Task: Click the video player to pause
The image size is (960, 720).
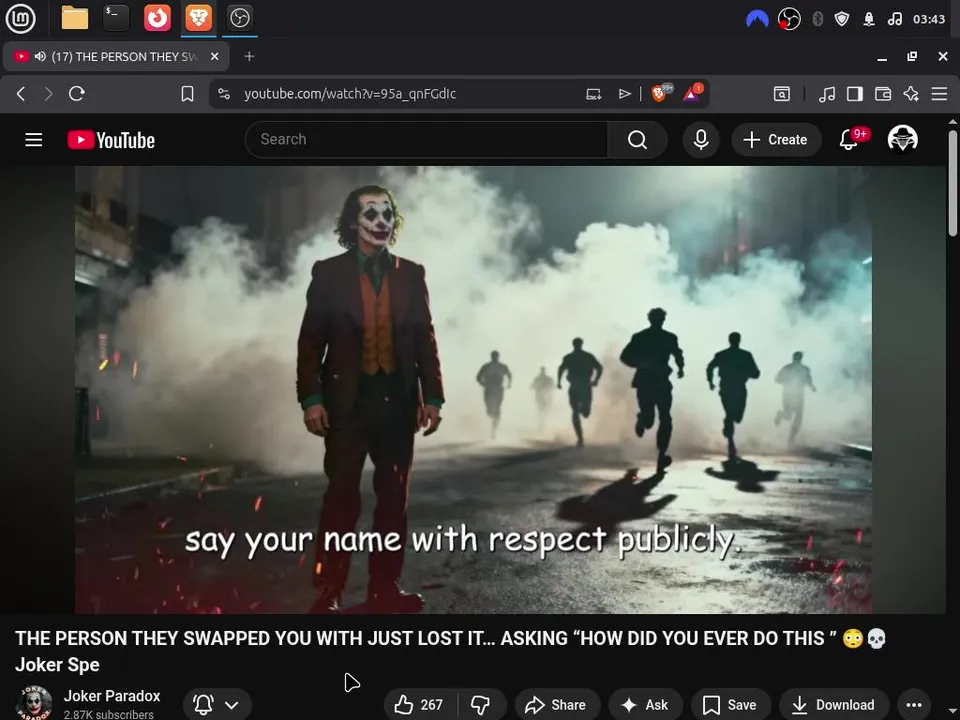Action: (473, 389)
